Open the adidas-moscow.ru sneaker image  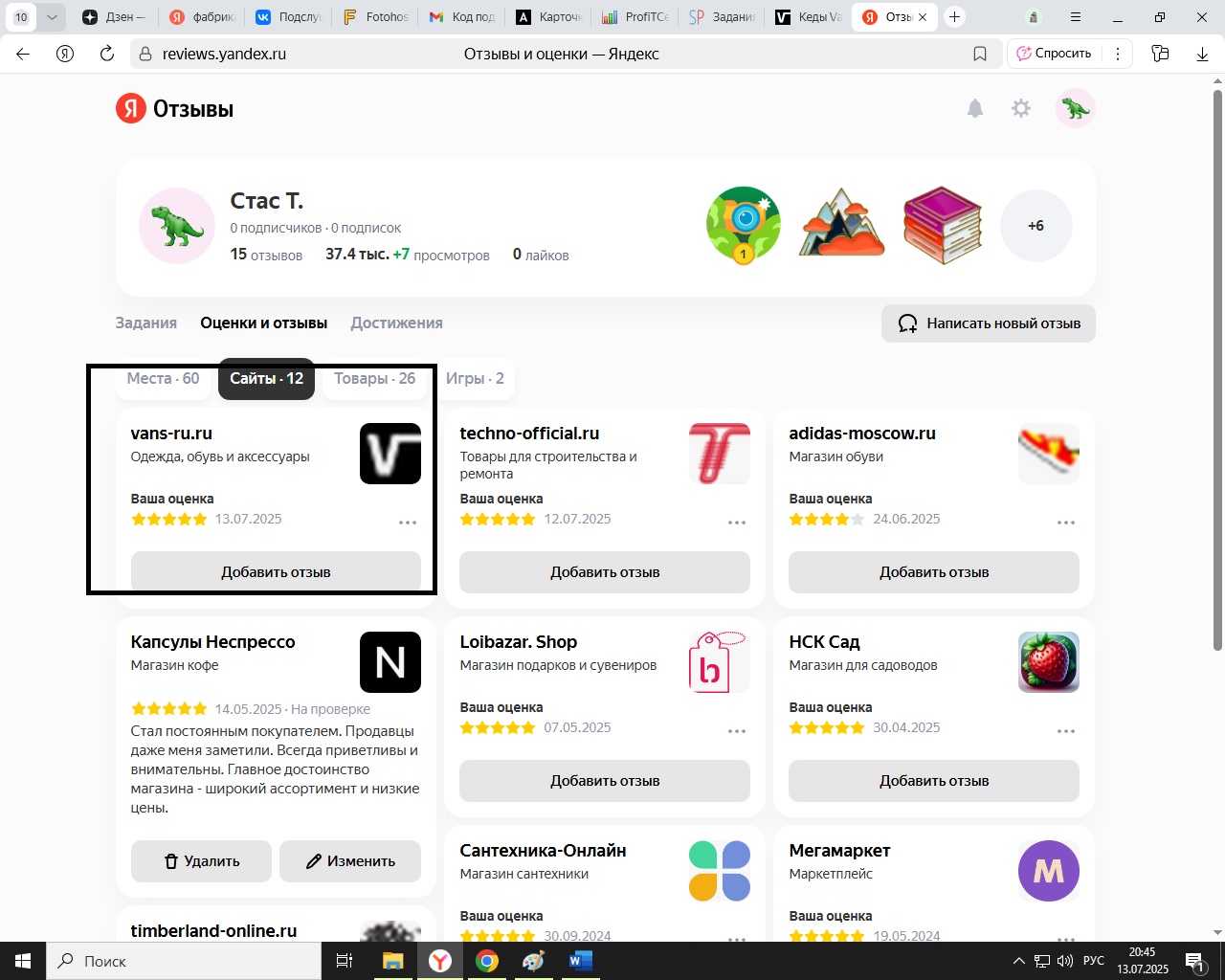[1049, 454]
